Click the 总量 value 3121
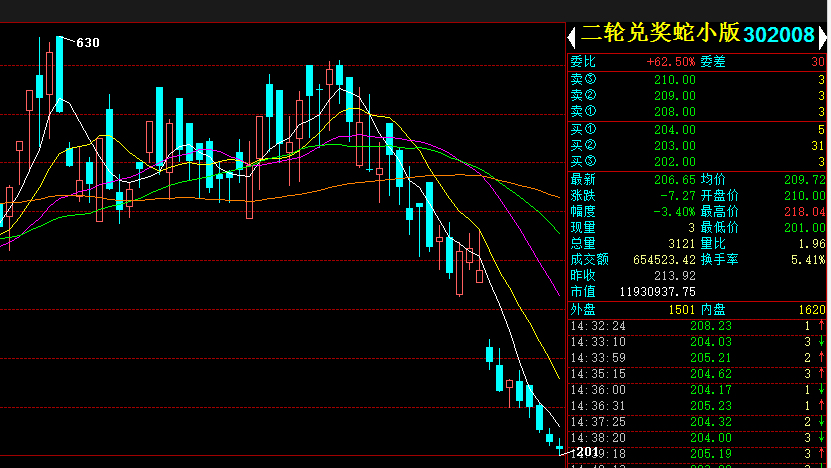831x468 pixels. [682, 244]
